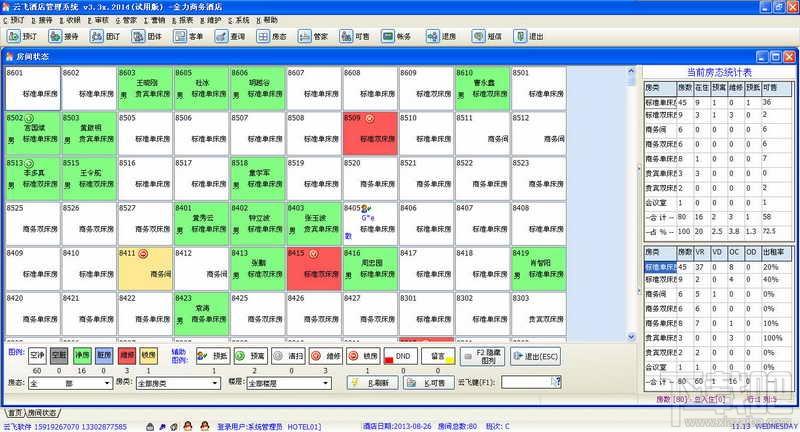Image resolution: width=800 pixels, height=432 pixels.
Task: Select the yellow 锁房 legend swatch
Action: 148,355
